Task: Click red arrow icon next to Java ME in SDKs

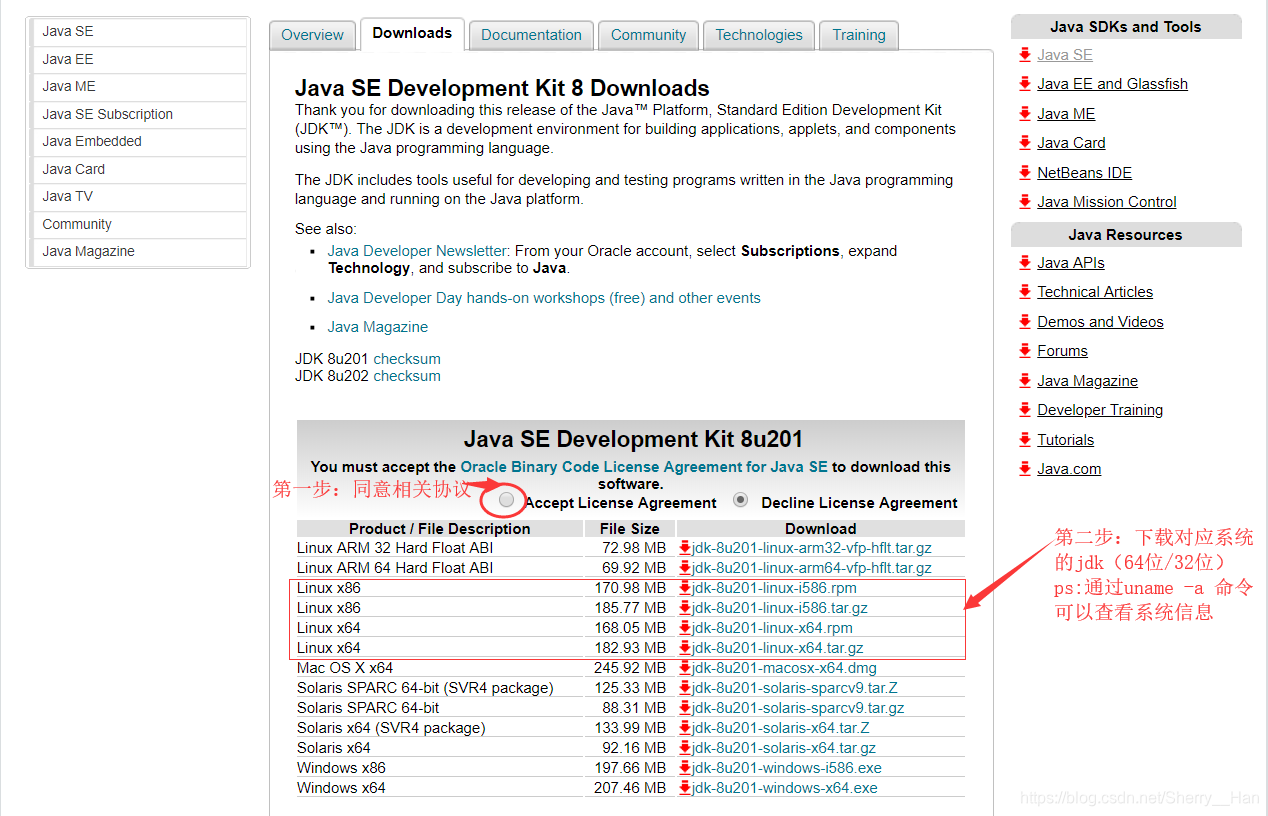Action: click(x=1025, y=114)
